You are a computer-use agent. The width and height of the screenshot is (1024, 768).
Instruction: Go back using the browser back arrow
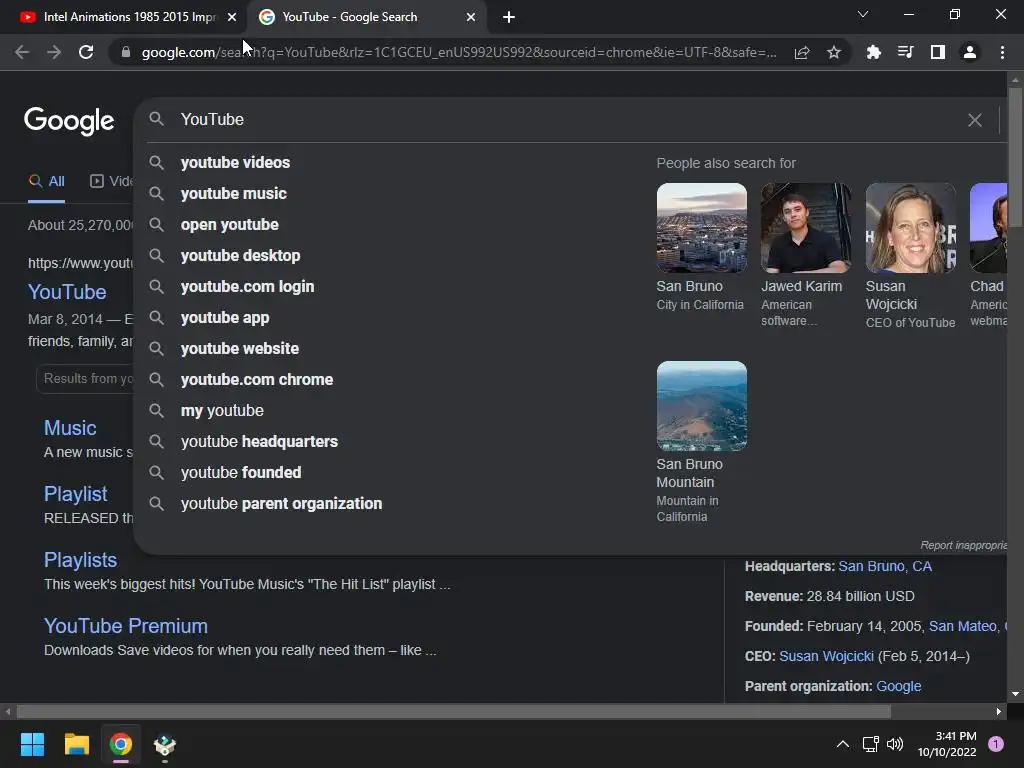22,52
